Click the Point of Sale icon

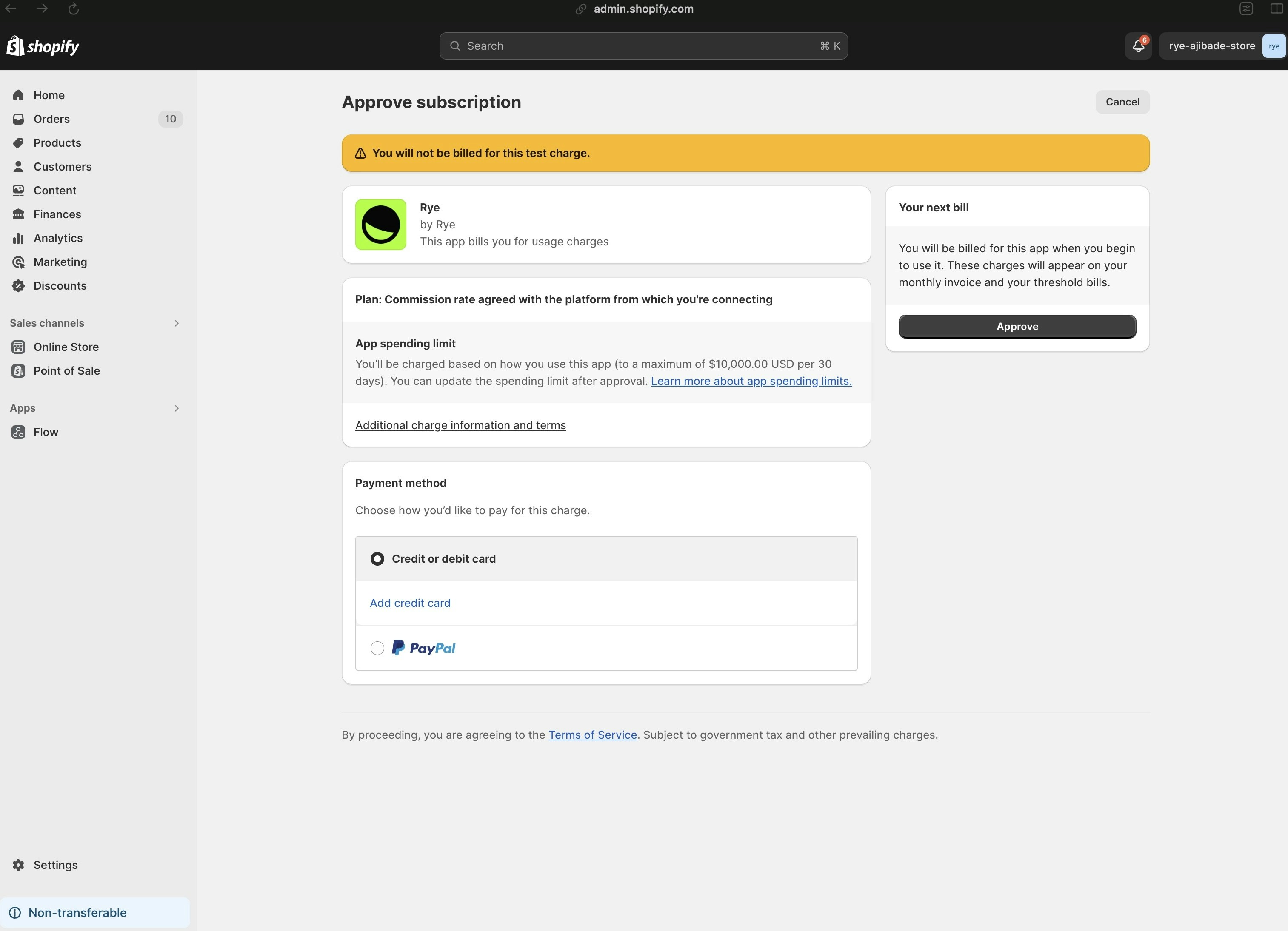(18, 371)
